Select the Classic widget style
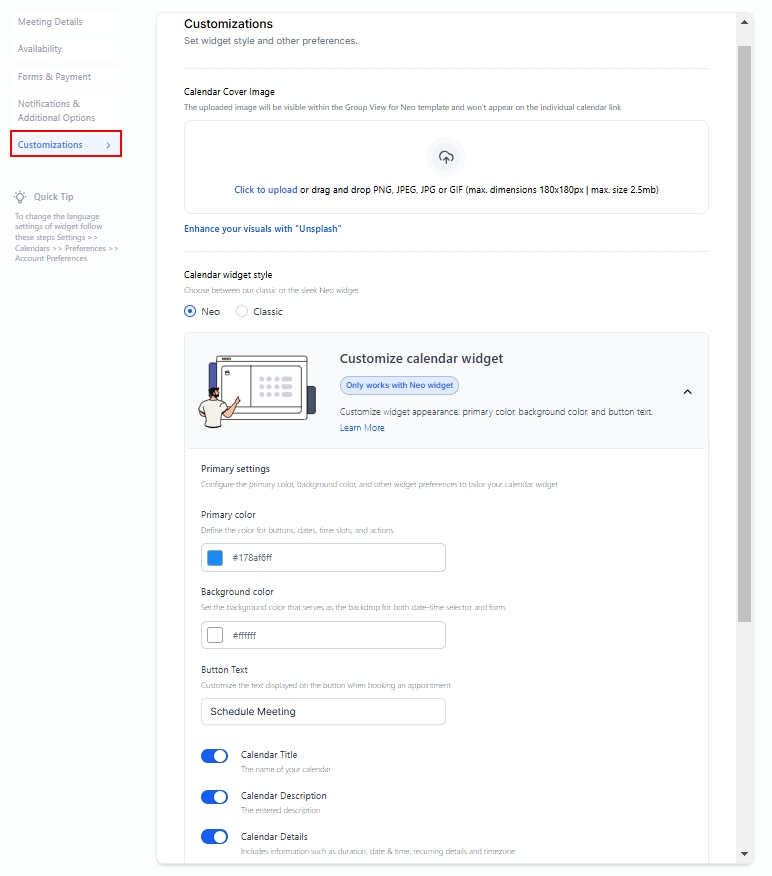The image size is (772, 876). tap(242, 312)
